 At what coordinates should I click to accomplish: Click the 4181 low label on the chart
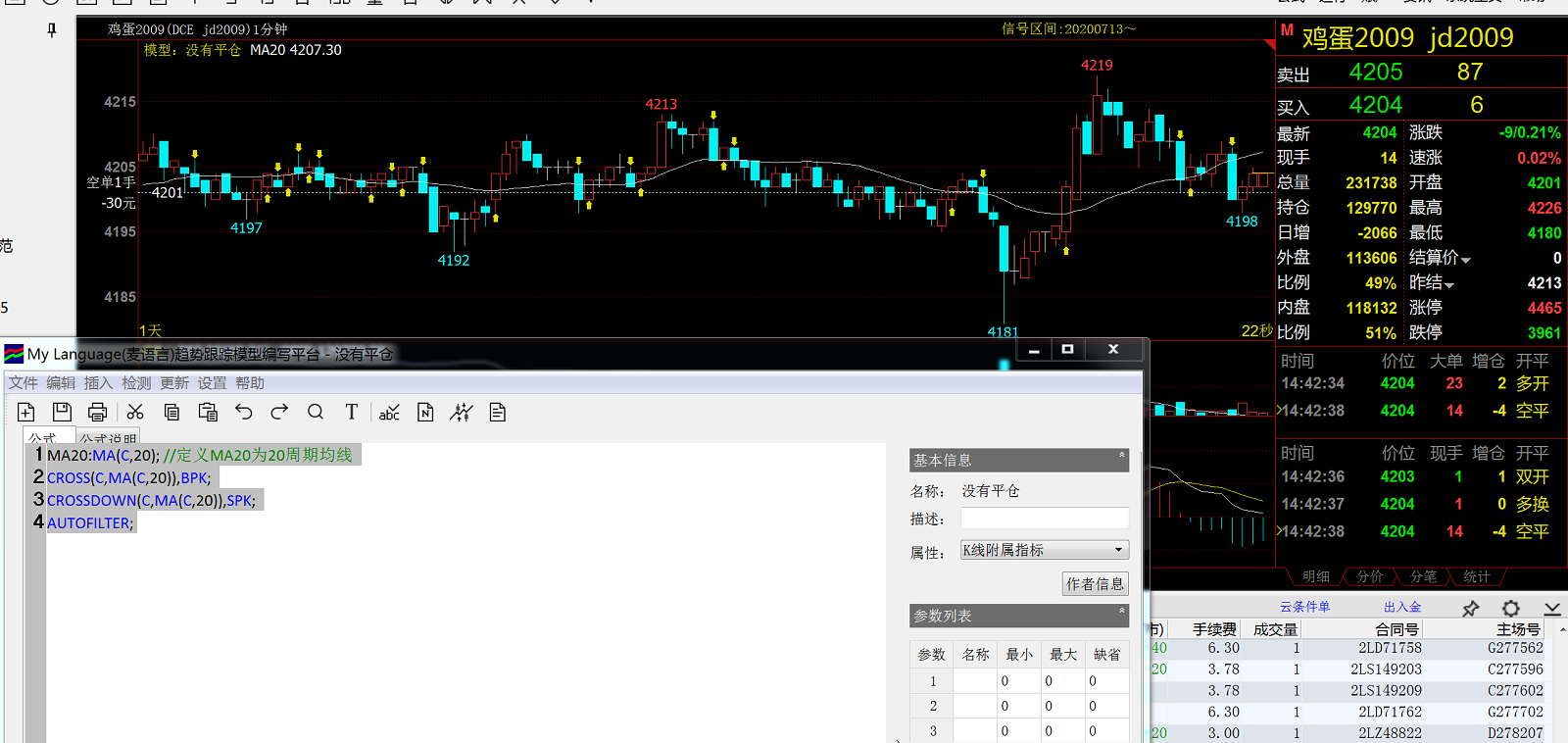1003,332
